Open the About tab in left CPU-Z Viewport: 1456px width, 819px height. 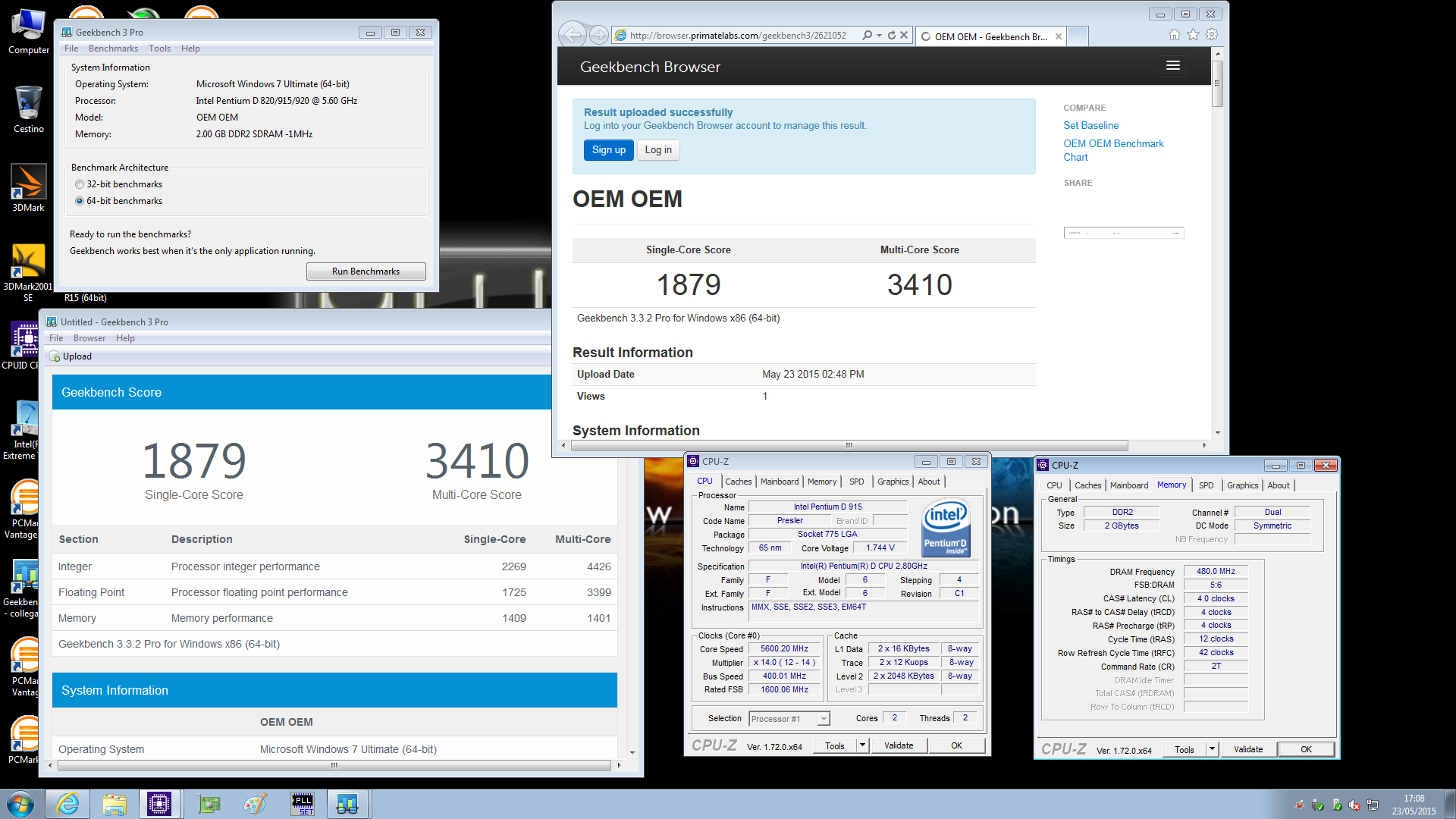point(929,482)
